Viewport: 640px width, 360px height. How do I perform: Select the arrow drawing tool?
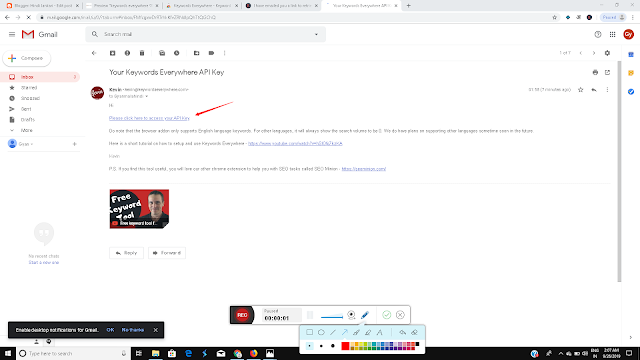point(344,332)
